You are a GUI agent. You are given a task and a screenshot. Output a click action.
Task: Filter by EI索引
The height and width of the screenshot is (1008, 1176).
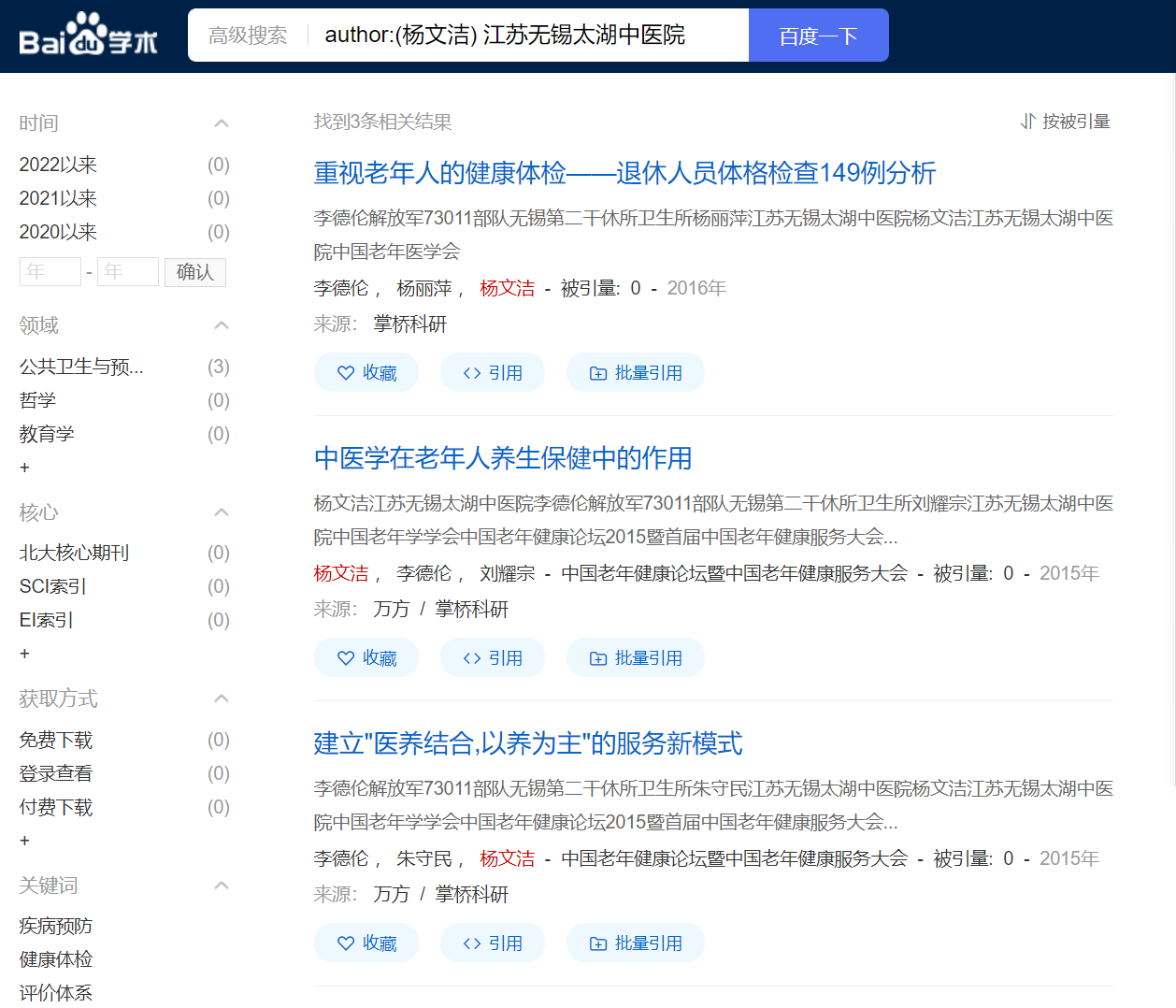point(46,620)
